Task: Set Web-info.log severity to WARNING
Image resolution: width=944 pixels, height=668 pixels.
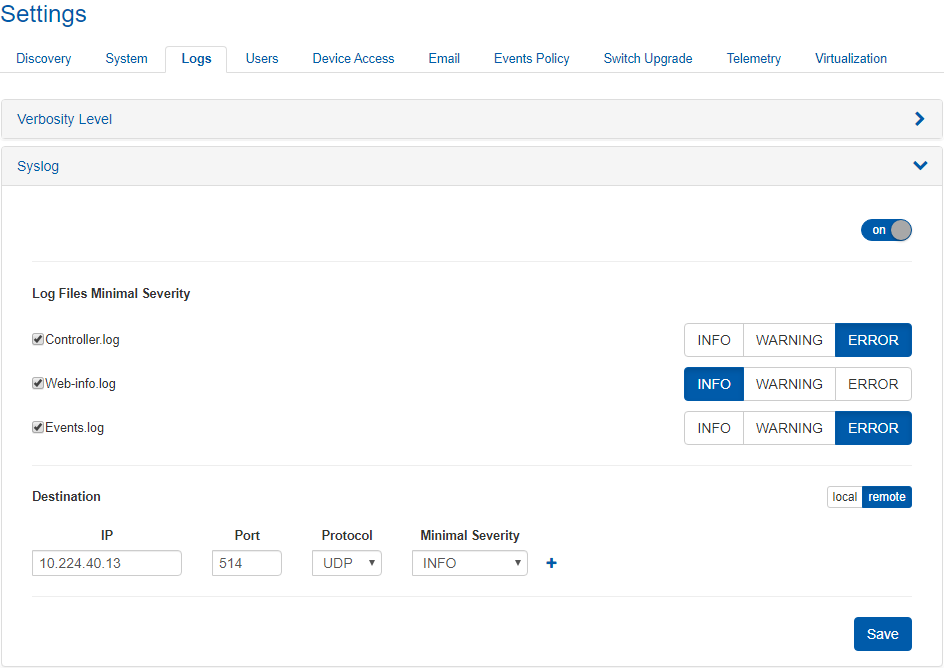Action: (x=789, y=384)
